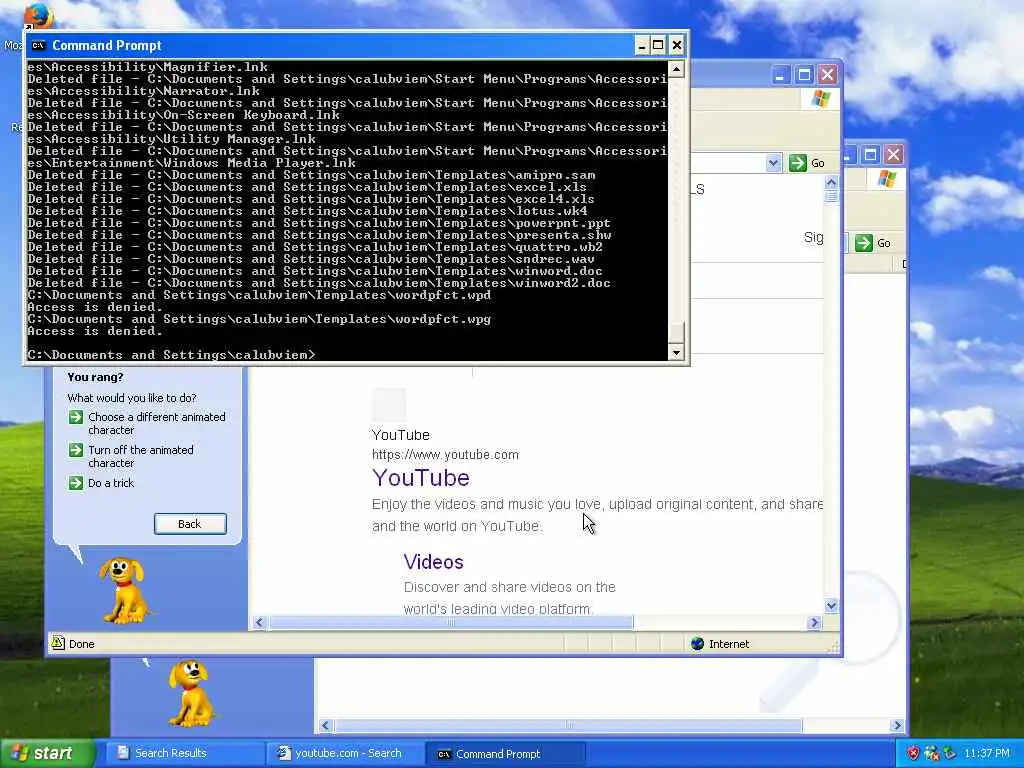Screen dimensions: 1024x768
Task: Click the Command Prompt title bar icon
Action: click(39, 45)
